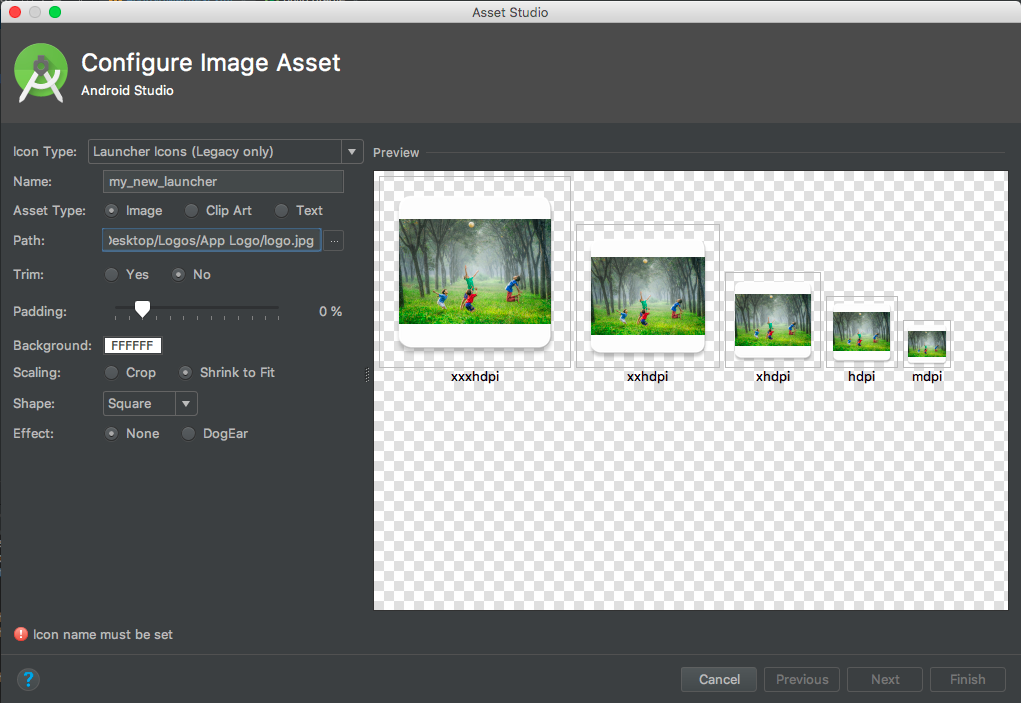1021x703 pixels.
Task: Click the Finish button
Action: pos(967,679)
